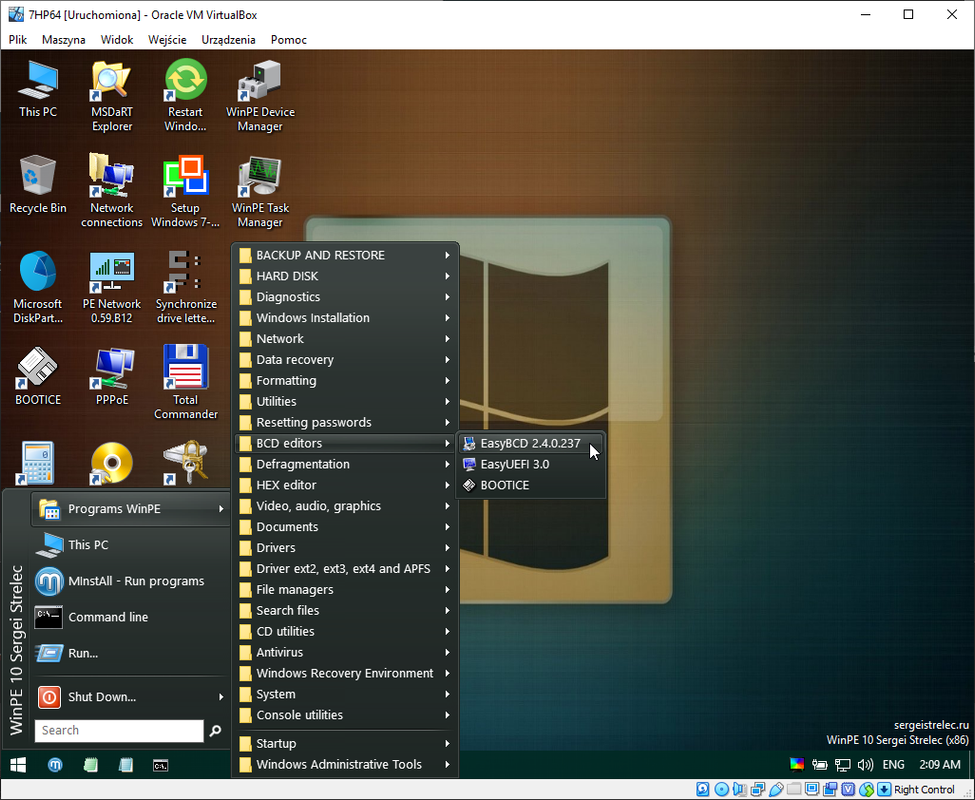Open Formatting folder in menu
The height and width of the screenshot is (800, 975).
(345, 380)
